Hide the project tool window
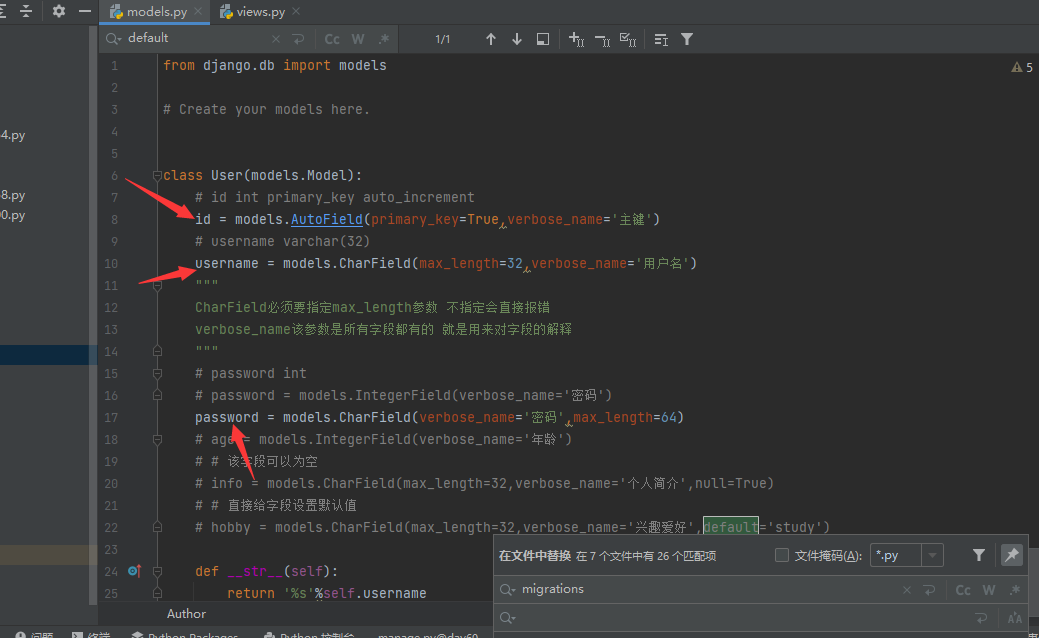The image size is (1039, 638). click(x=85, y=11)
